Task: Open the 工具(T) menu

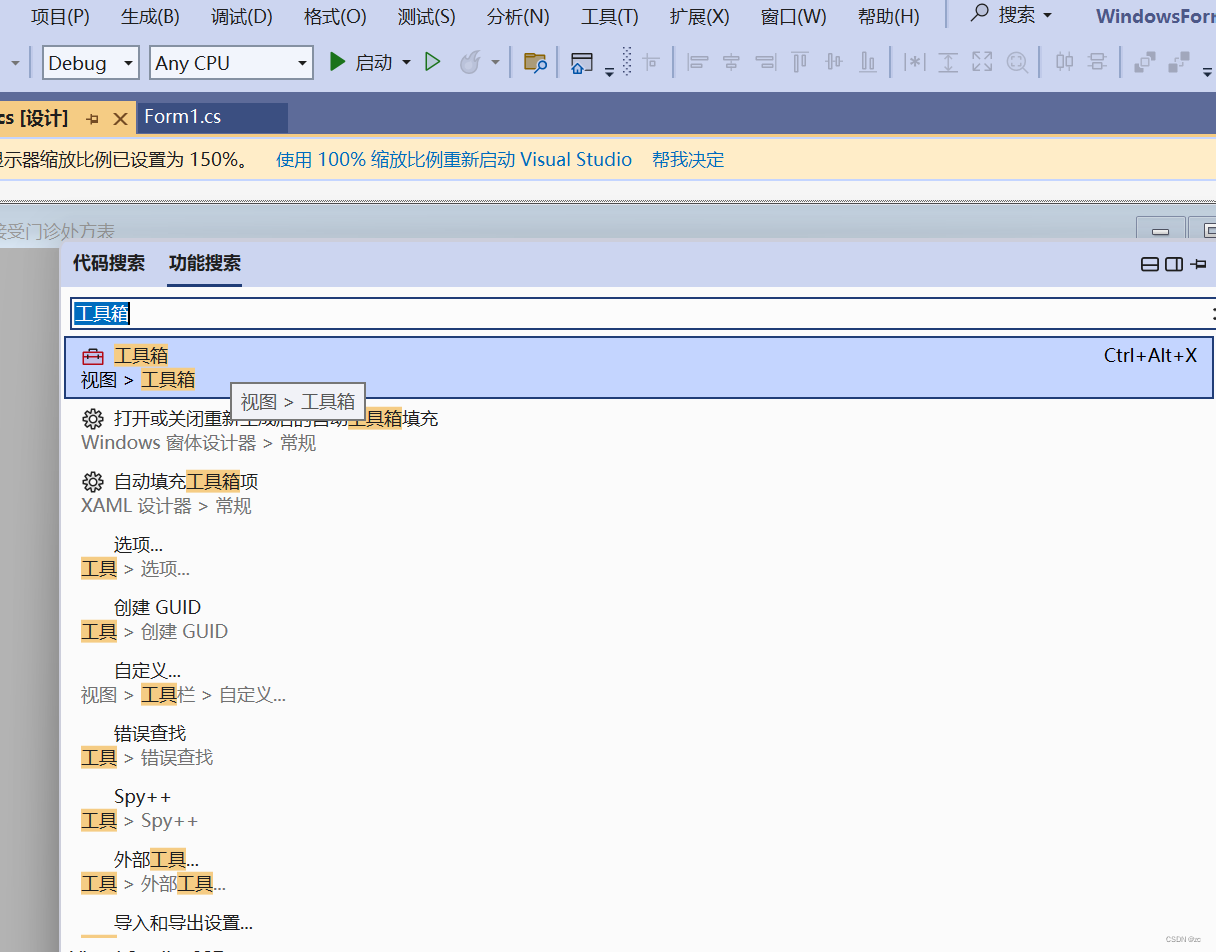Action: tap(609, 16)
